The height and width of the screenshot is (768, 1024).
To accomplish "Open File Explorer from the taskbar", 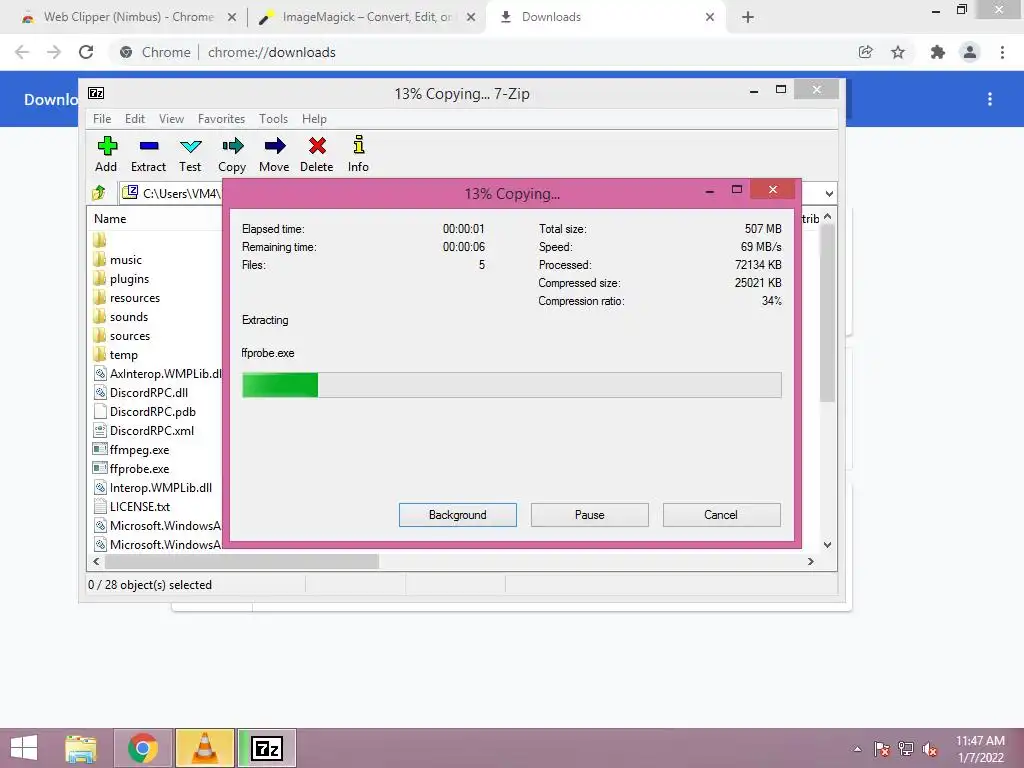I will click(x=81, y=748).
